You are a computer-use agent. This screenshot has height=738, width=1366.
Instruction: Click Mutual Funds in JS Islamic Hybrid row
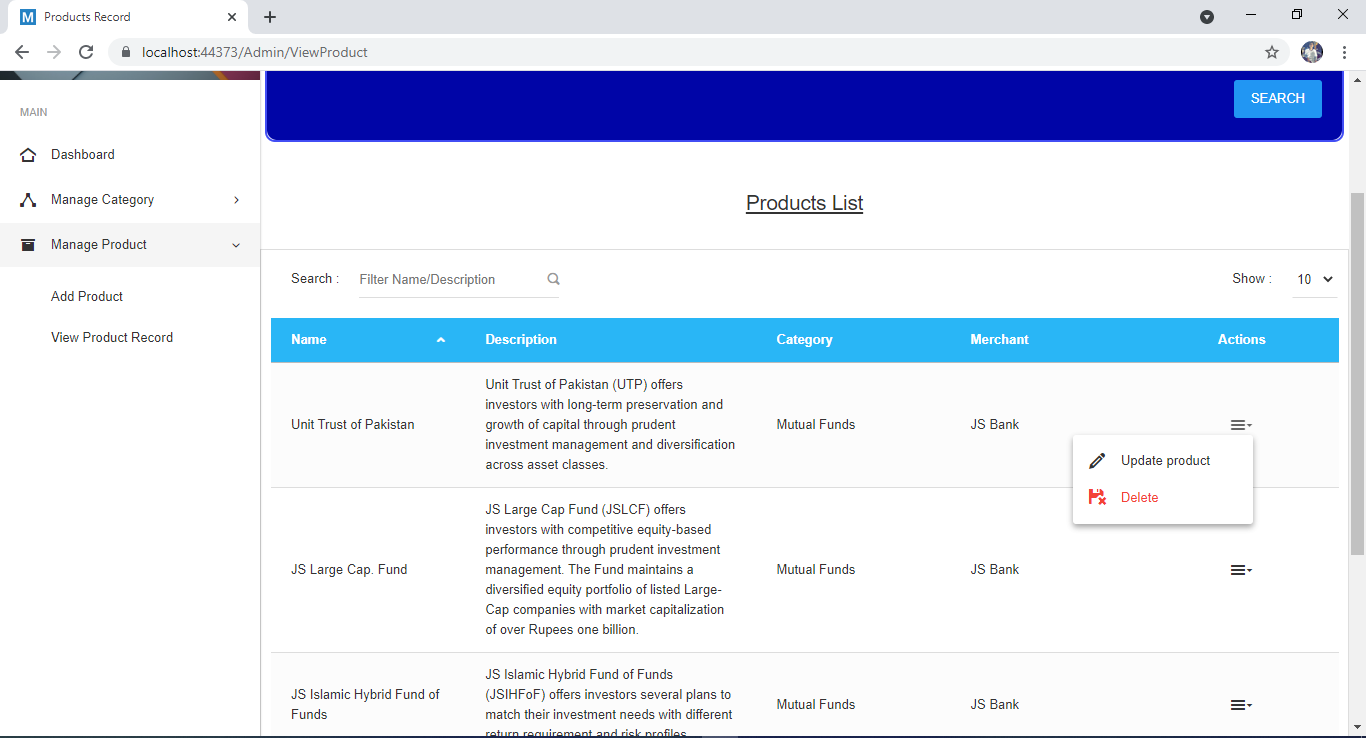tap(816, 705)
